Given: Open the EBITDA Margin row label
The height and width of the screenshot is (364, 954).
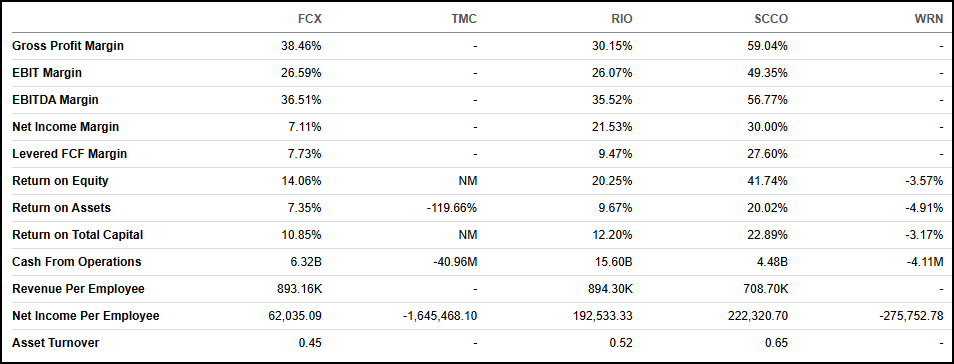Looking at the screenshot, I should coord(55,100).
